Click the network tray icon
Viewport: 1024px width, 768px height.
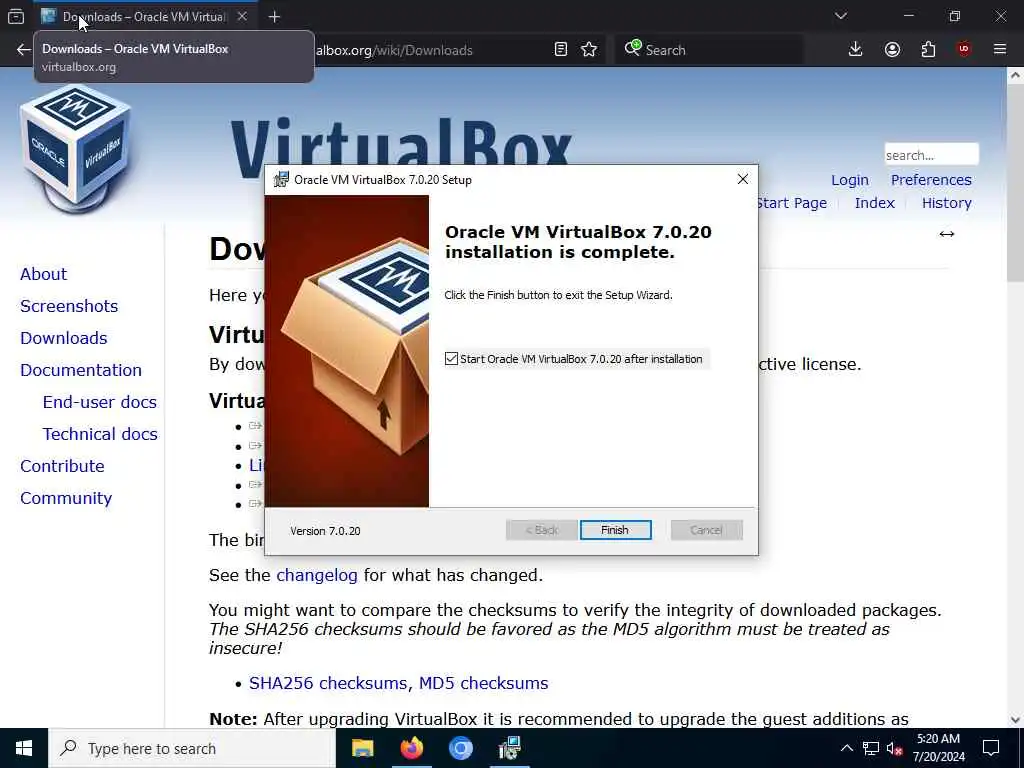(x=871, y=748)
